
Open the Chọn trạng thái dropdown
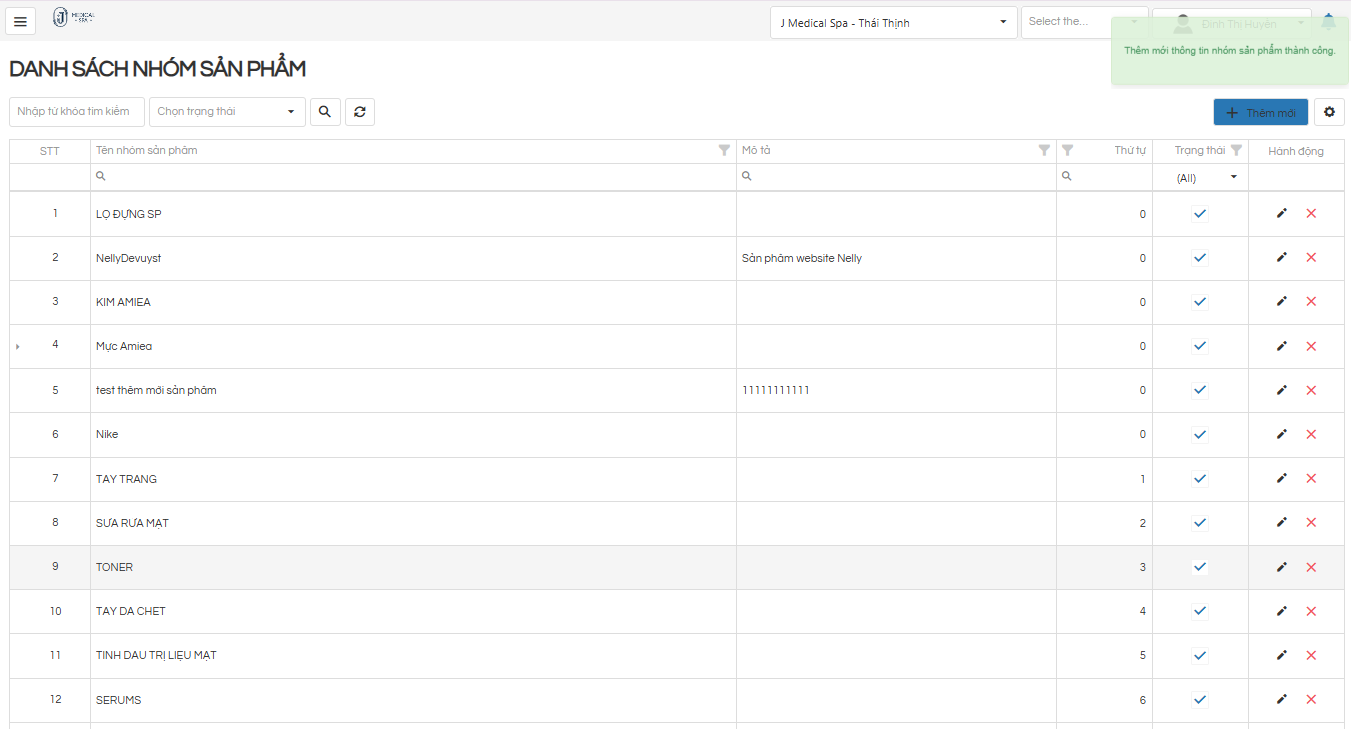coord(227,112)
